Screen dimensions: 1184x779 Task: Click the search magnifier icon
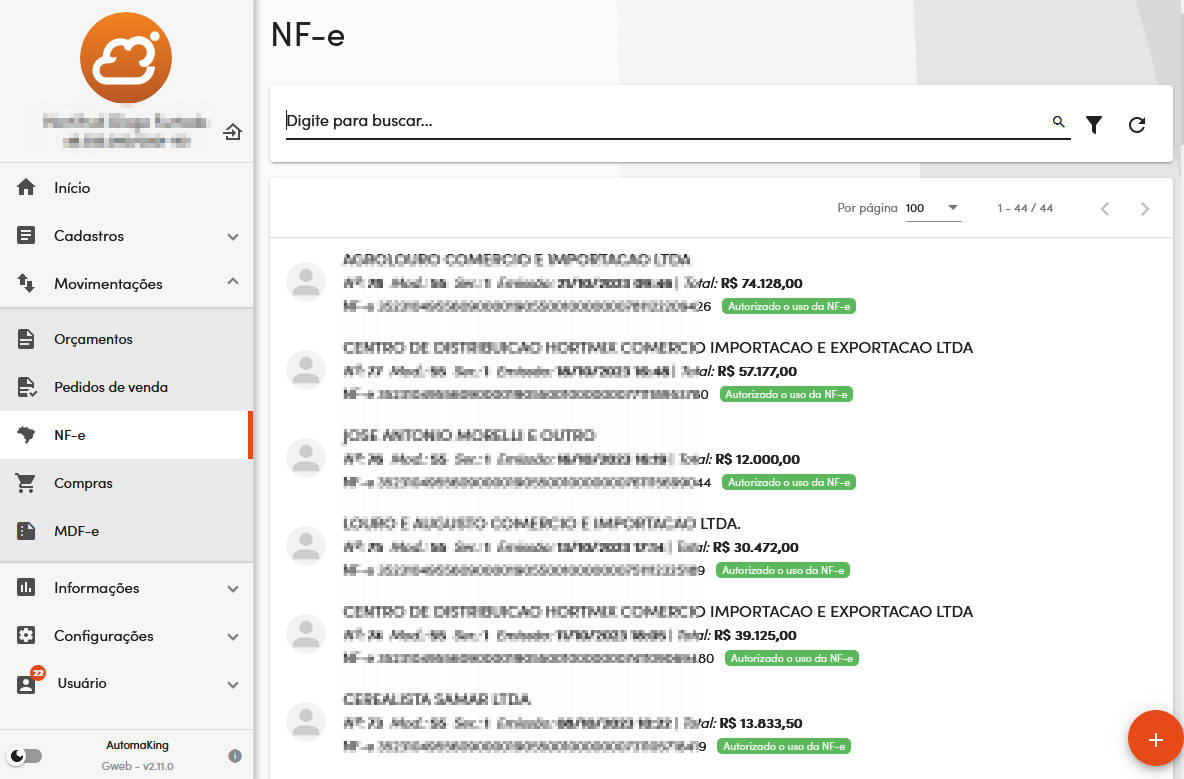click(x=1058, y=122)
